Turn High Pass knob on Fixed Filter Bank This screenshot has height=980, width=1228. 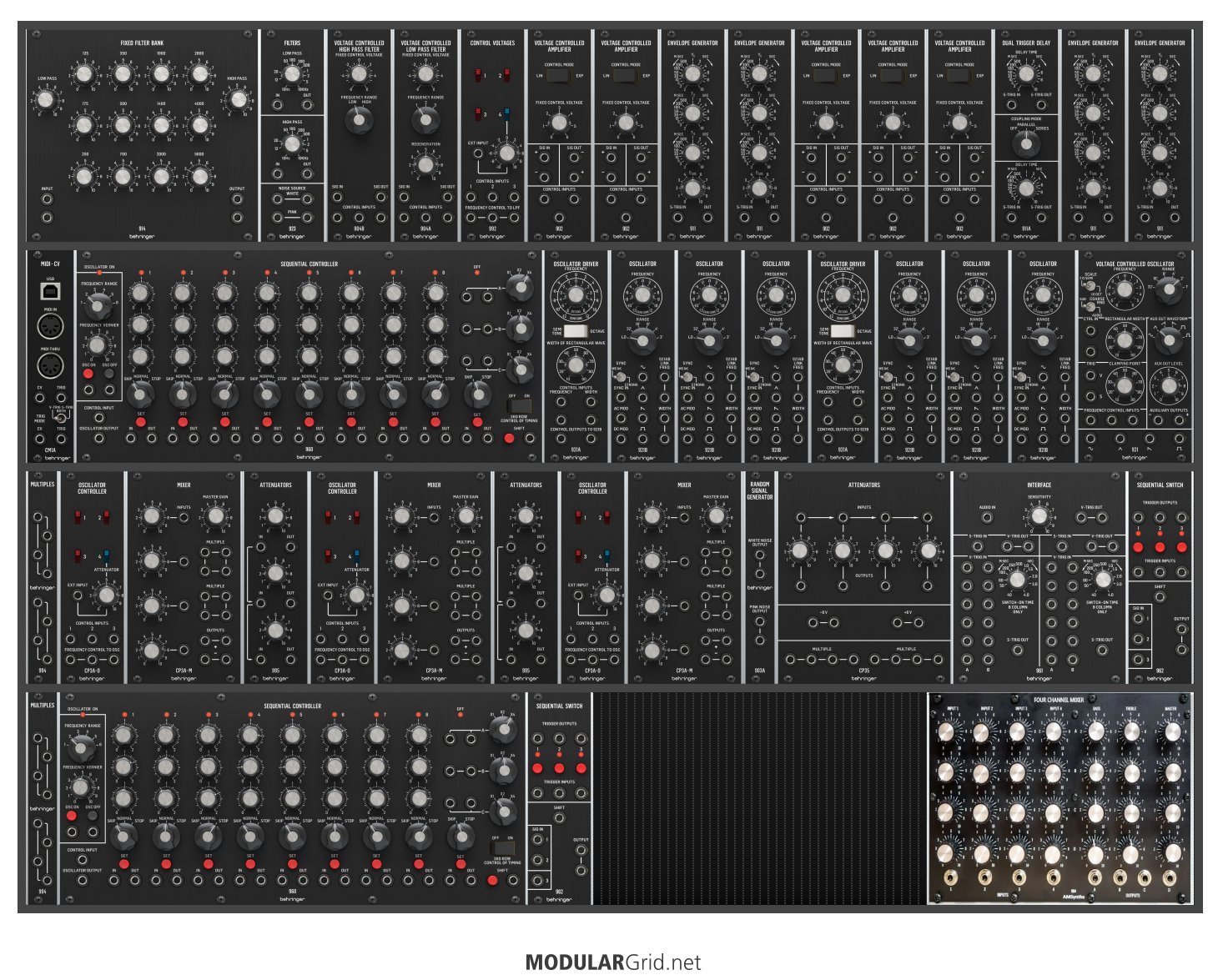238,101
